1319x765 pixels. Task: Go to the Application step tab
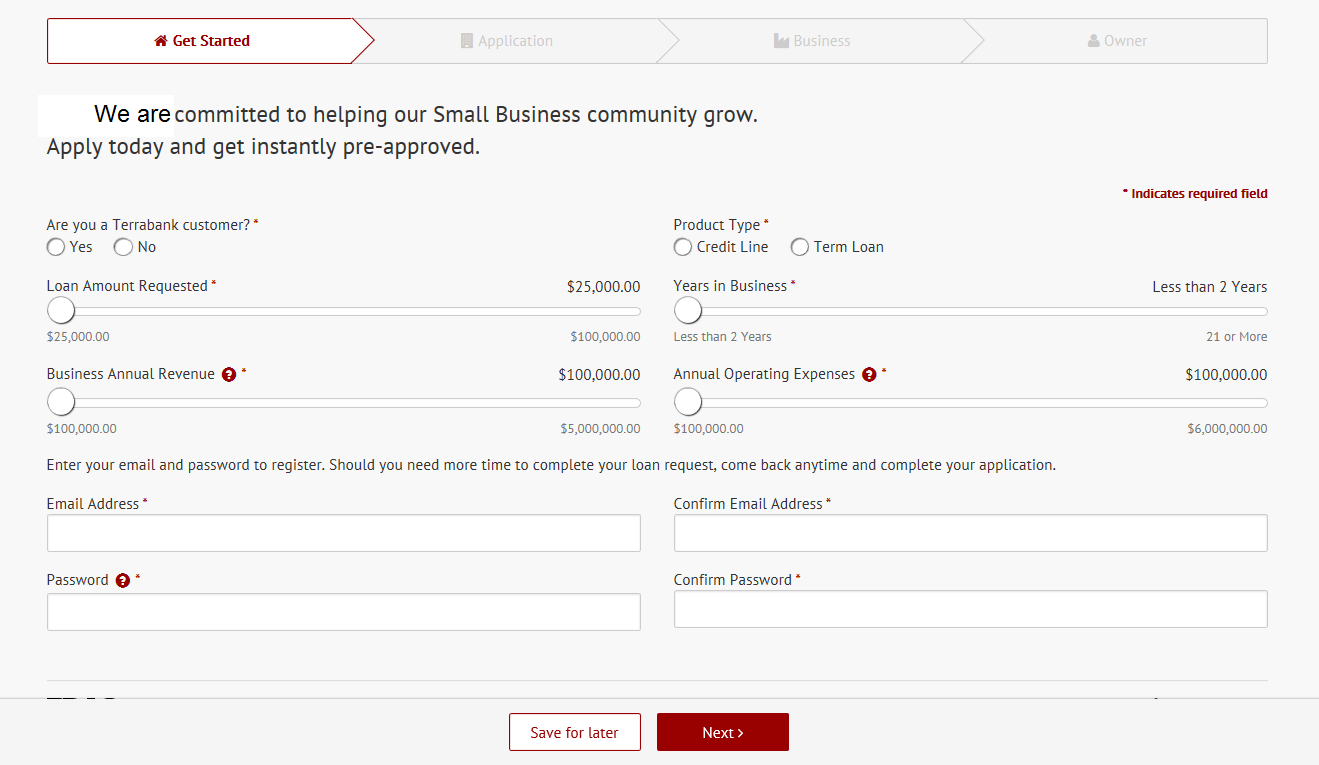507,41
